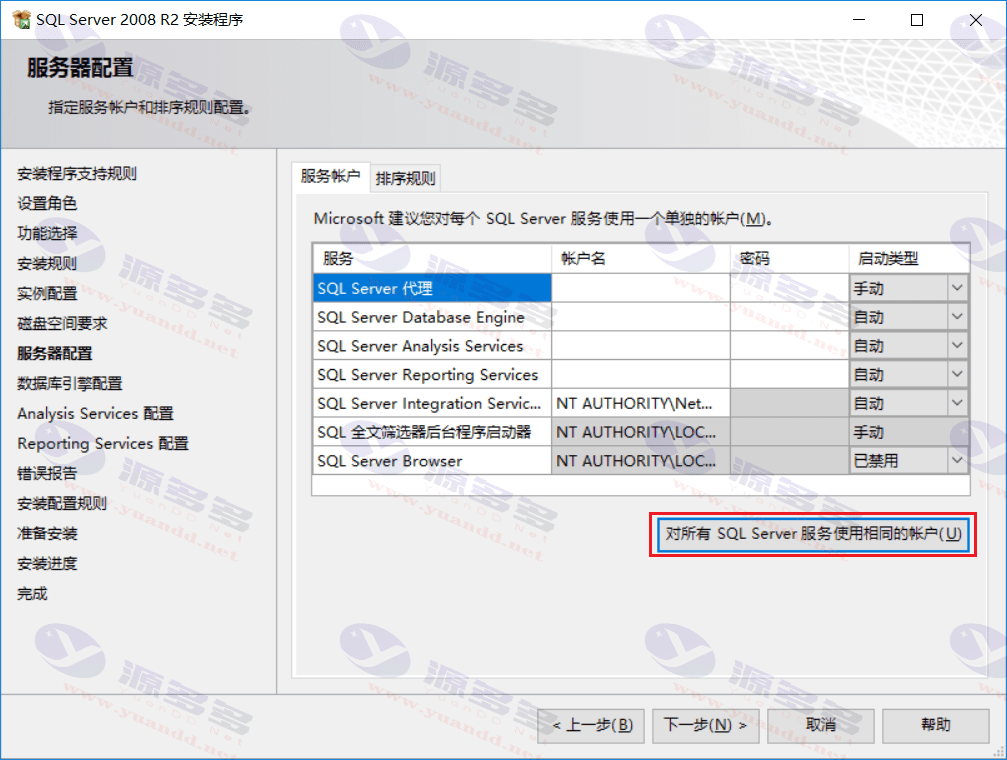The image size is (1007, 760).
Task: Click account name field for SQL Server 代理
Action: click(x=641, y=288)
